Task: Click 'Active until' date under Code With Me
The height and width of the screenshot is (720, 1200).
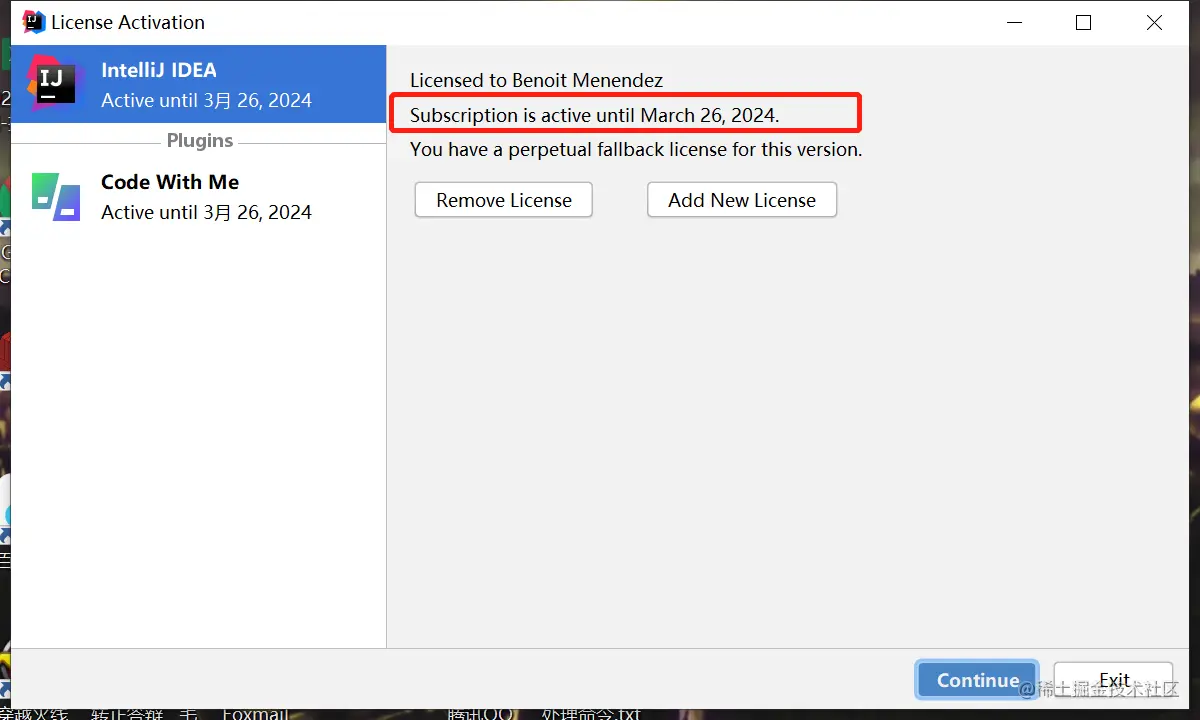Action: pos(206,212)
